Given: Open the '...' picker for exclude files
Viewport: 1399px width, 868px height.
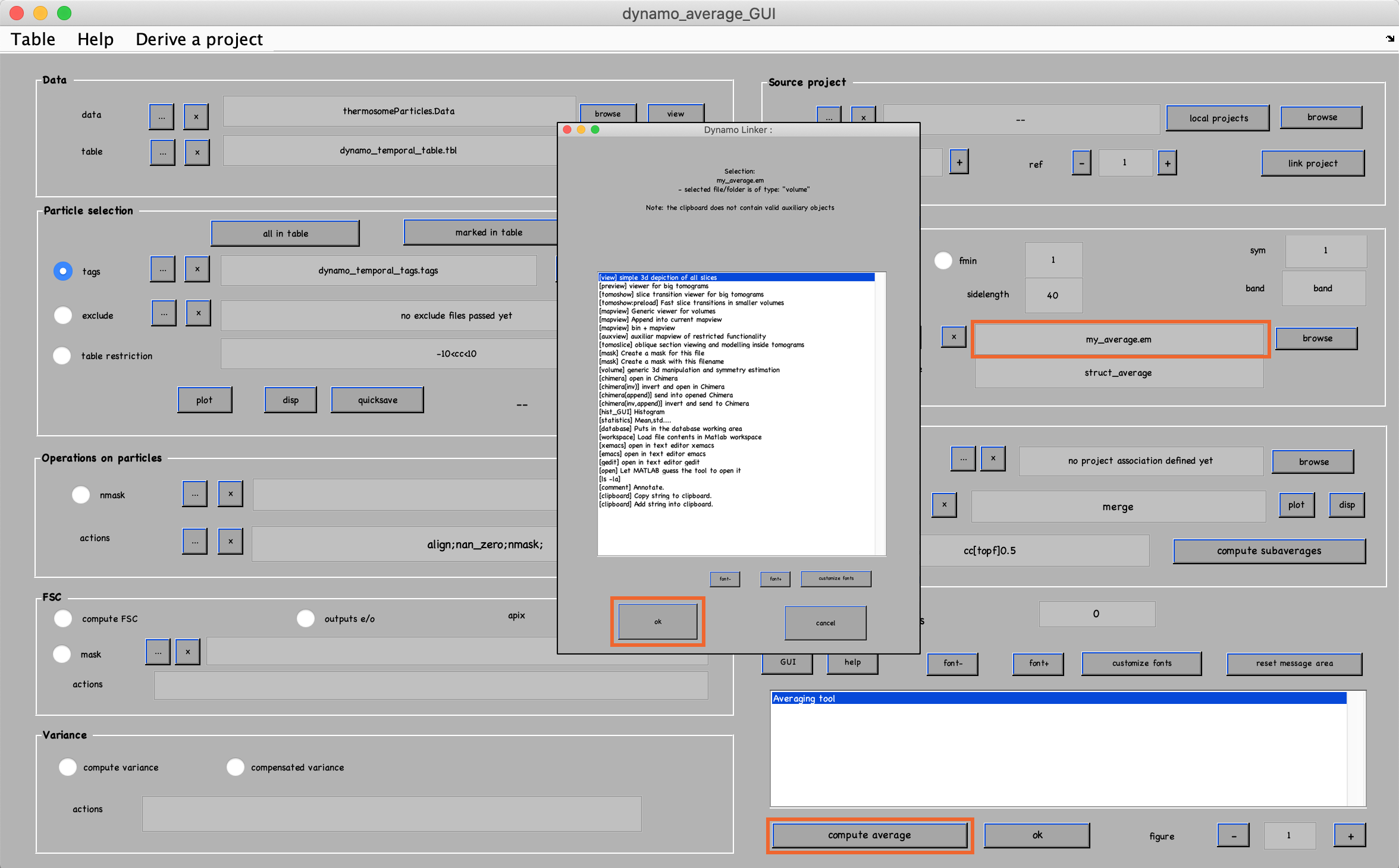Looking at the screenshot, I should (x=164, y=313).
